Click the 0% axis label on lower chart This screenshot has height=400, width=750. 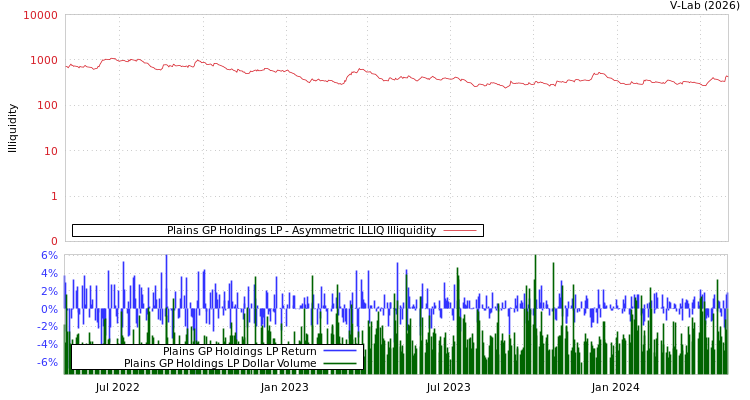[49, 310]
